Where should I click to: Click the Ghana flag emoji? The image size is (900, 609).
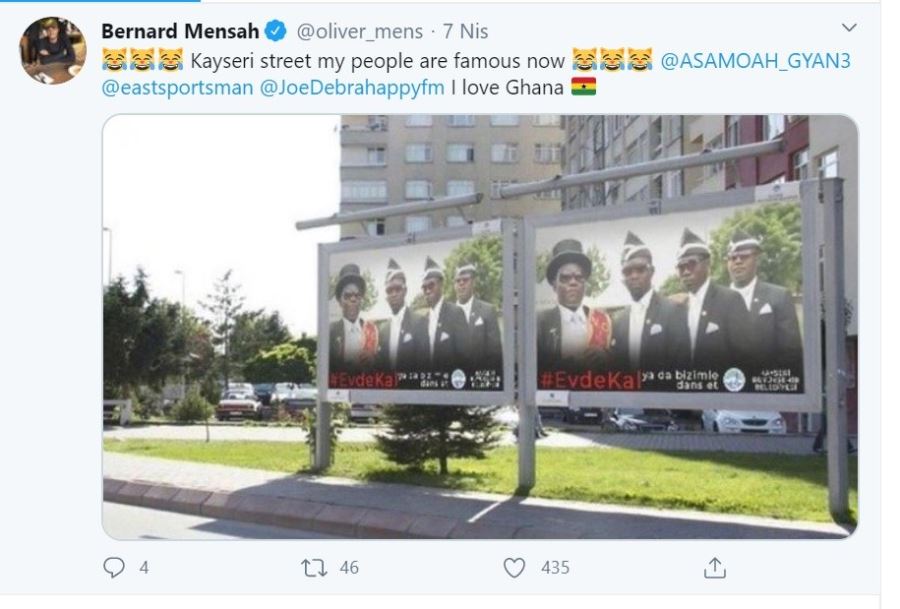click(x=583, y=87)
